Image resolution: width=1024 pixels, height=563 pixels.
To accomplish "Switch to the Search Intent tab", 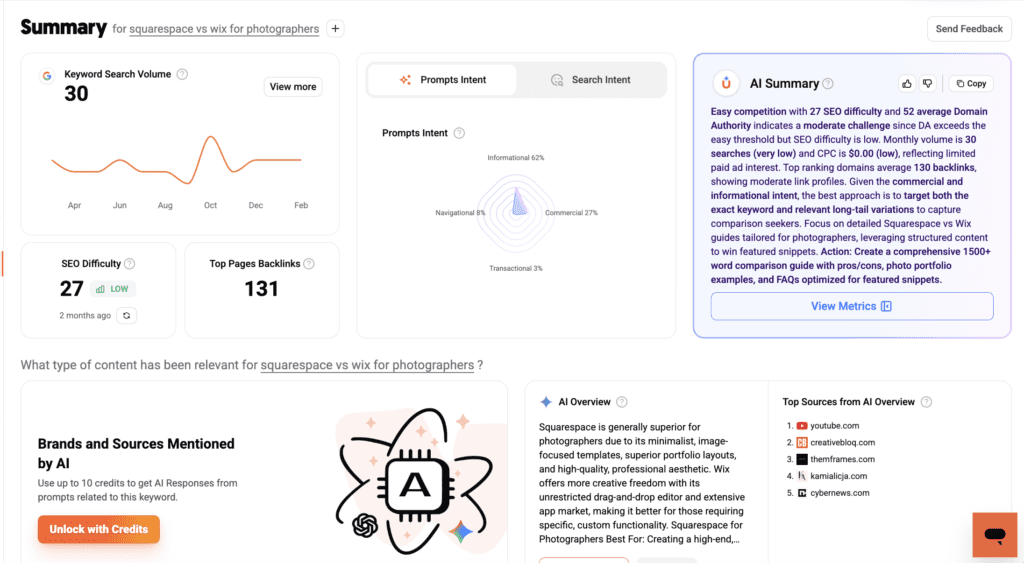I will (x=591, y=80).
